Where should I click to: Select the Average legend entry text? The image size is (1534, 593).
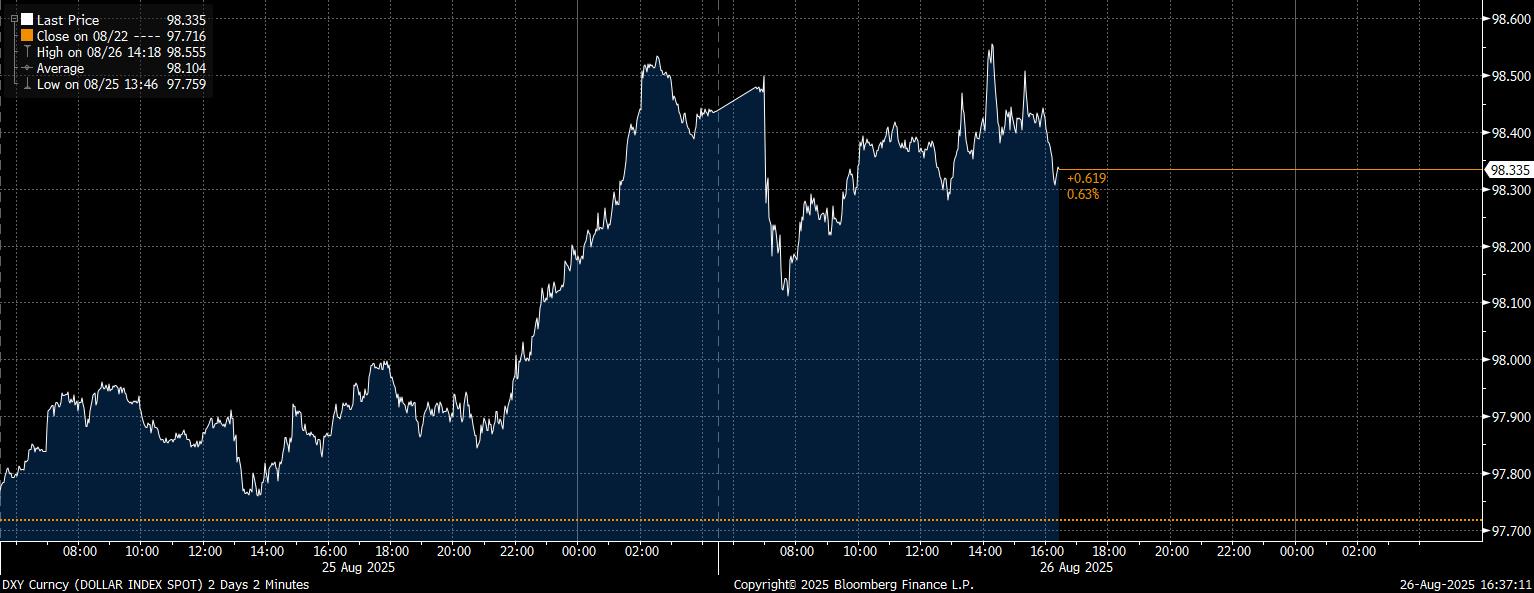click(x=60, y=68)
